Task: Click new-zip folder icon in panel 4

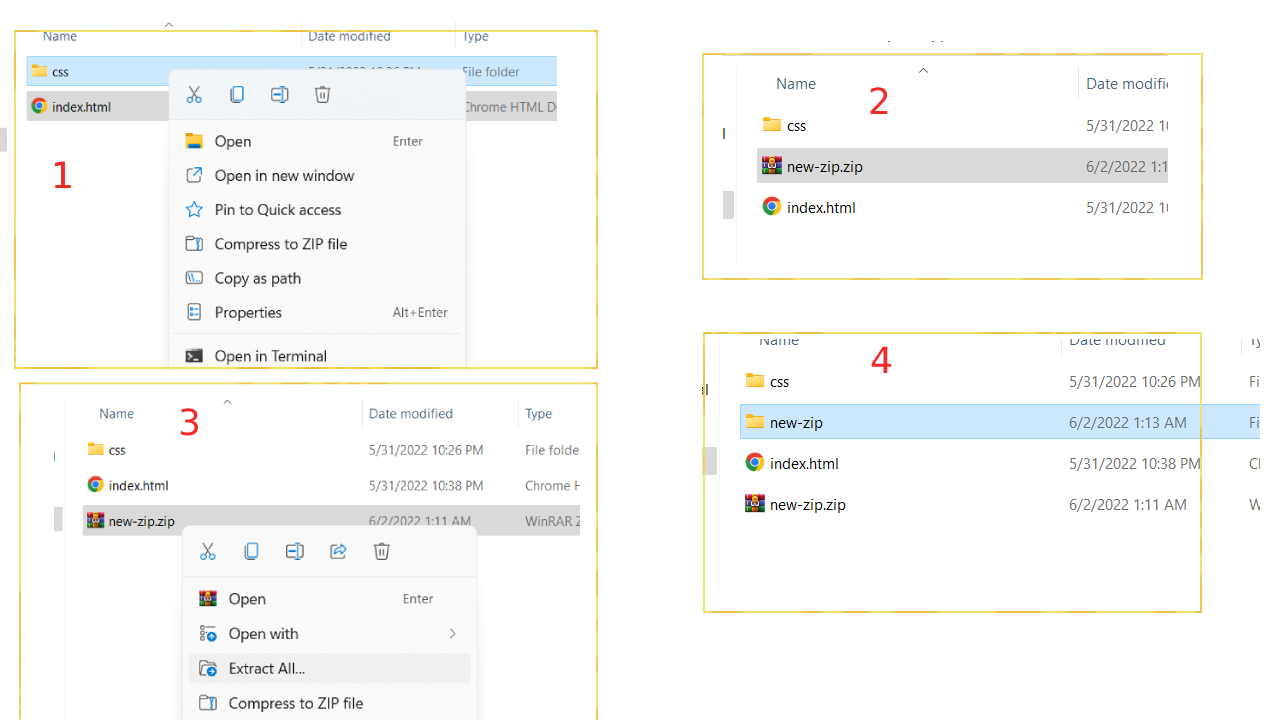Action: [755, 421]
